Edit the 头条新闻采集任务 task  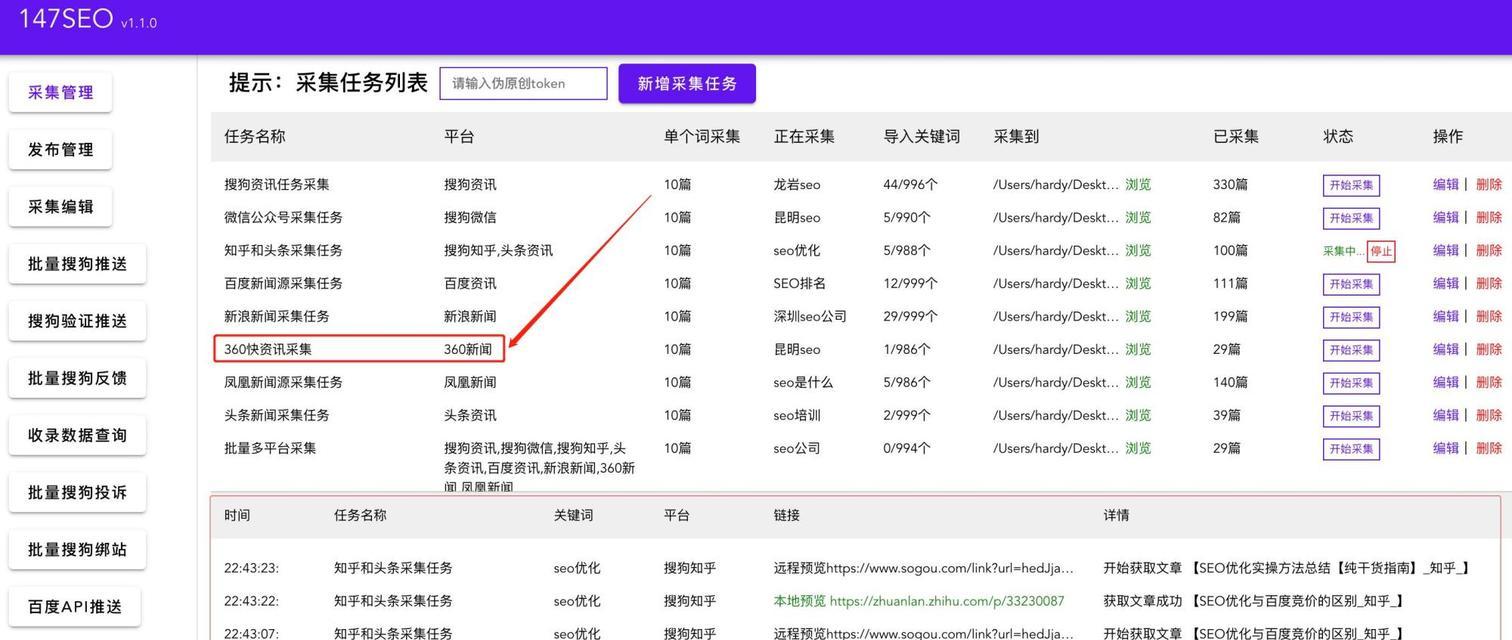pyautogui.click(x=1446, y=415)
